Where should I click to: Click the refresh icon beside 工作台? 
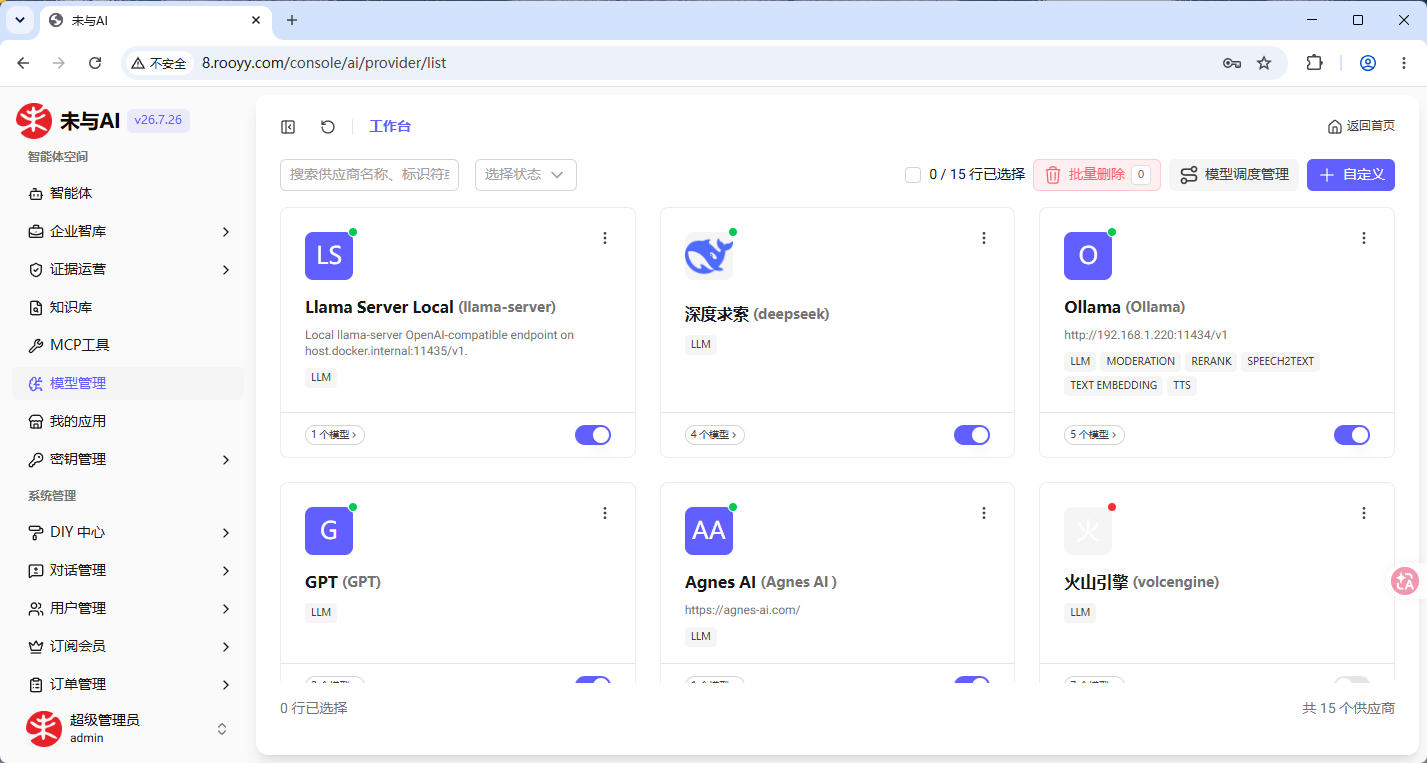tap(328, 127)
